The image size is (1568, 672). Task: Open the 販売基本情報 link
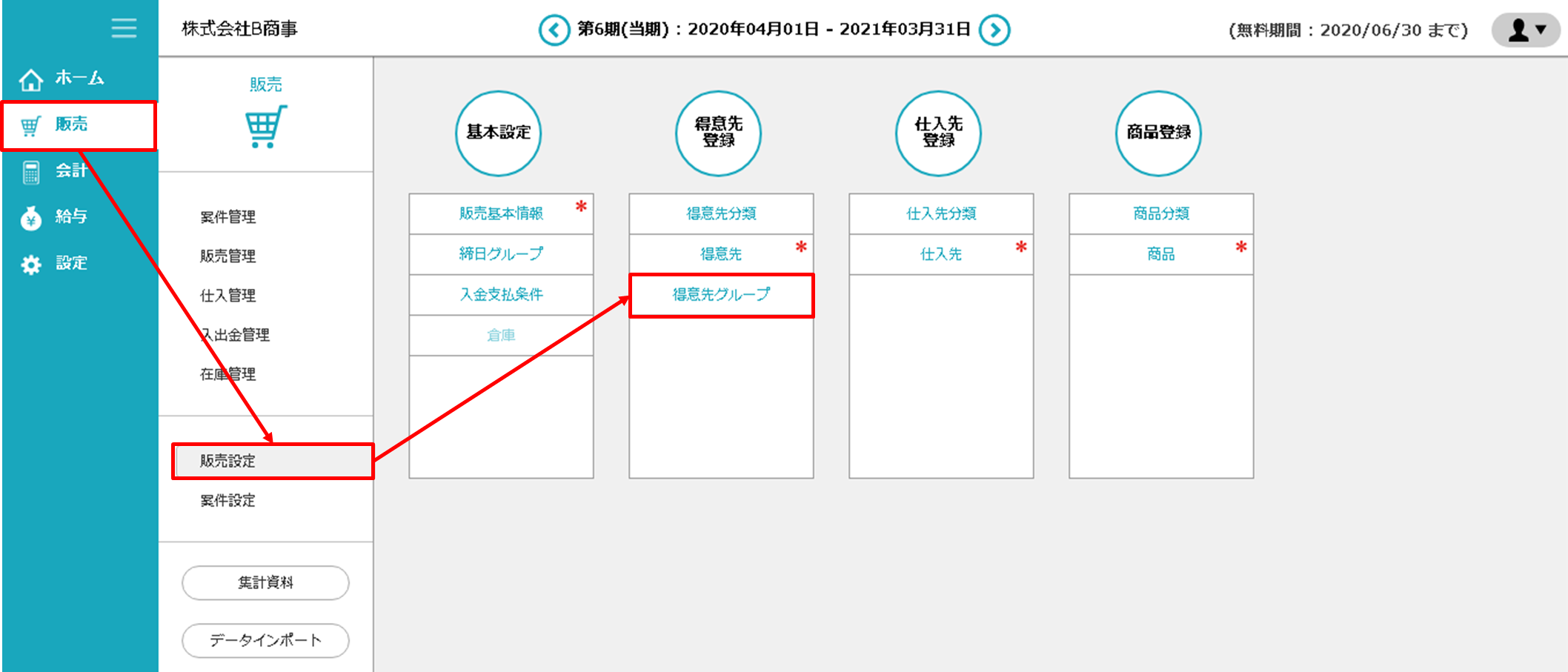pos(501,214)
